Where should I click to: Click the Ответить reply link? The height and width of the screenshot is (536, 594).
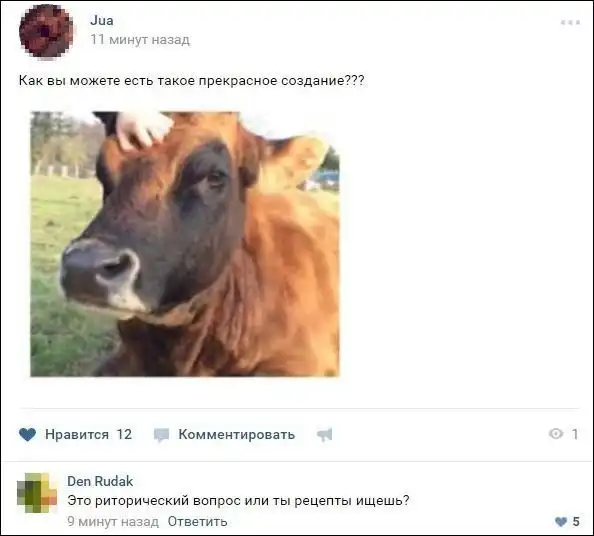click(197, 522)
